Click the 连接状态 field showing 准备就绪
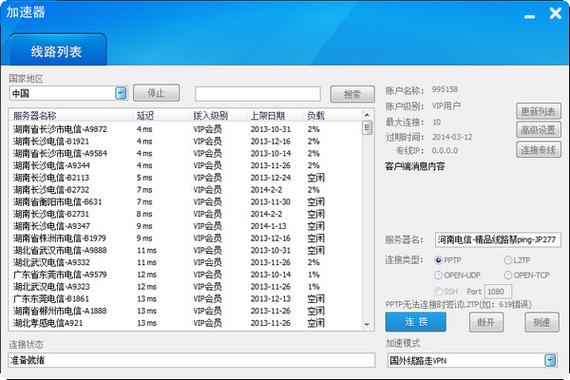 (192, 360)
